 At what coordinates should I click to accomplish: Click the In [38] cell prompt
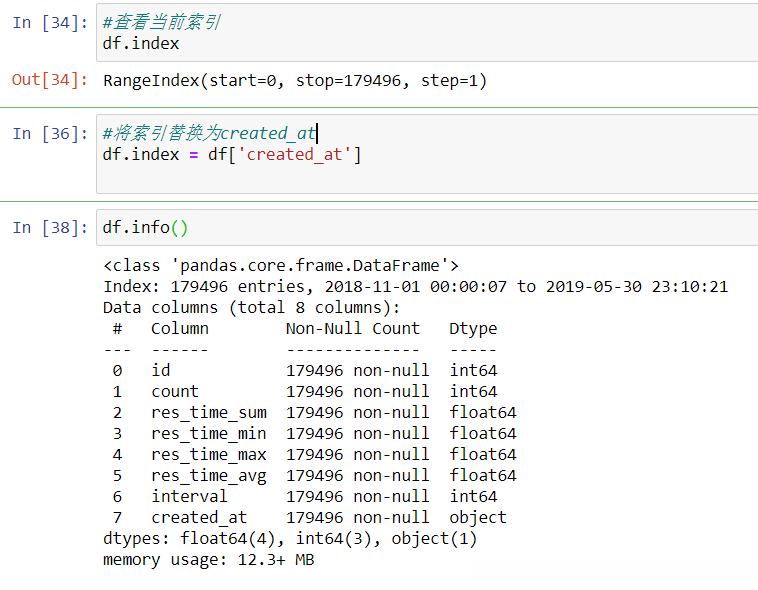[x=45, y=228]
